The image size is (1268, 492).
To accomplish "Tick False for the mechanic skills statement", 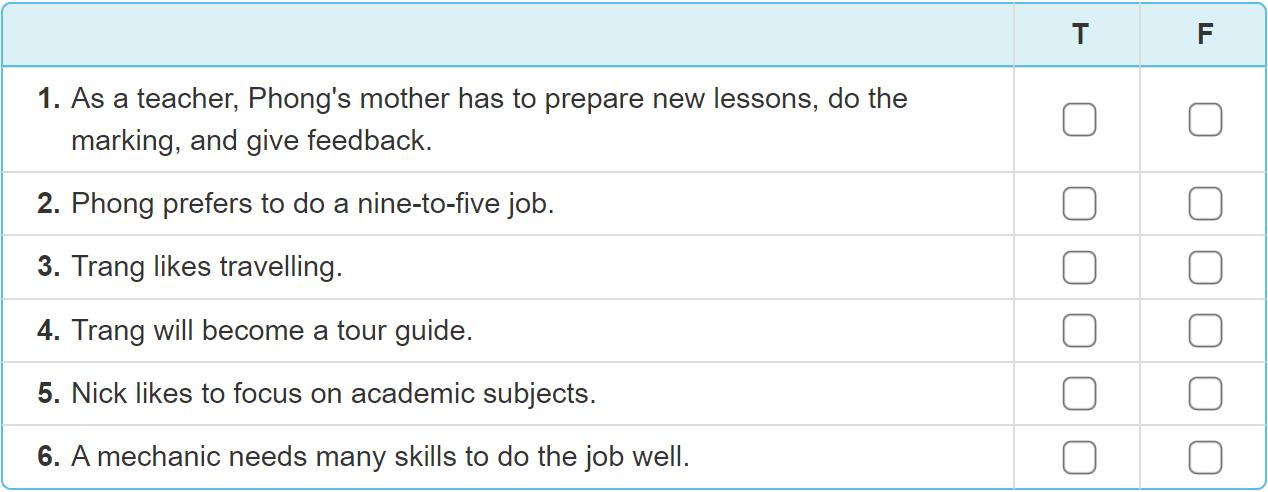I will coord(1205,457).
